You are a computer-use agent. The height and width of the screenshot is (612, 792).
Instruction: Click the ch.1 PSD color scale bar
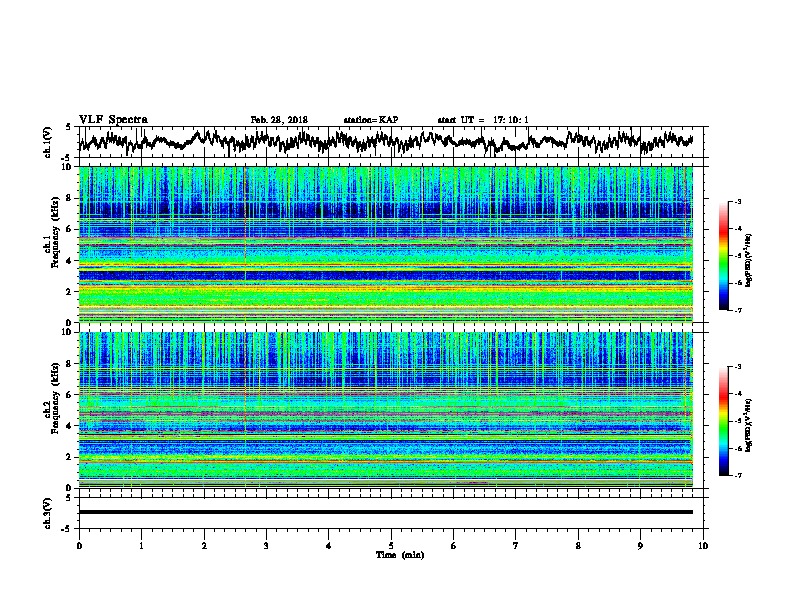pos(724,256)
